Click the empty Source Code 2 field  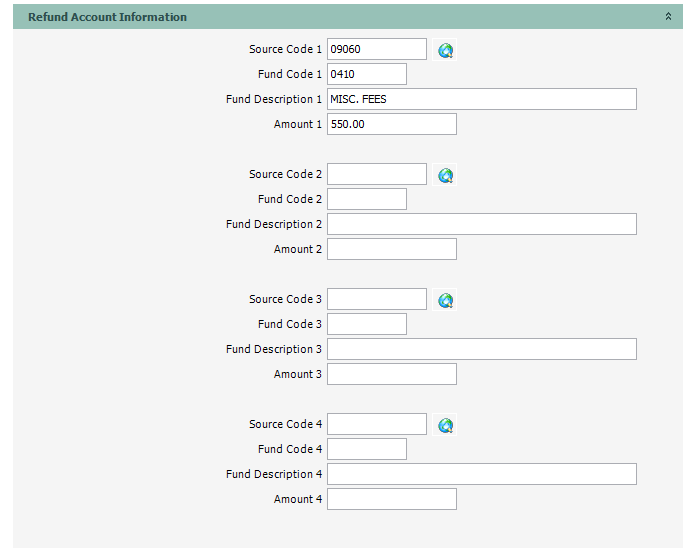coord(376,174)
